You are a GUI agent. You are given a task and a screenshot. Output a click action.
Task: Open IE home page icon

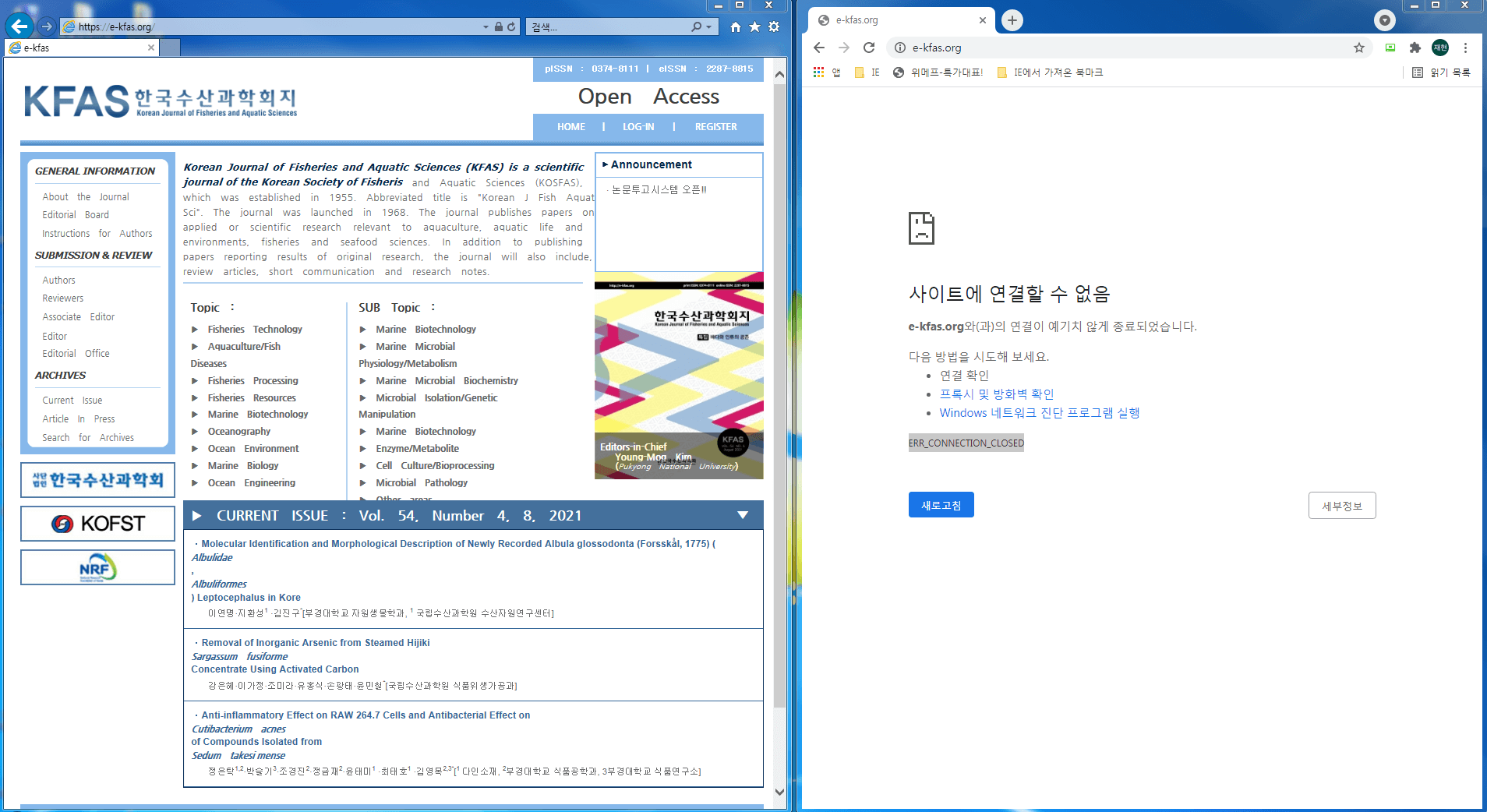coord(735,26)
